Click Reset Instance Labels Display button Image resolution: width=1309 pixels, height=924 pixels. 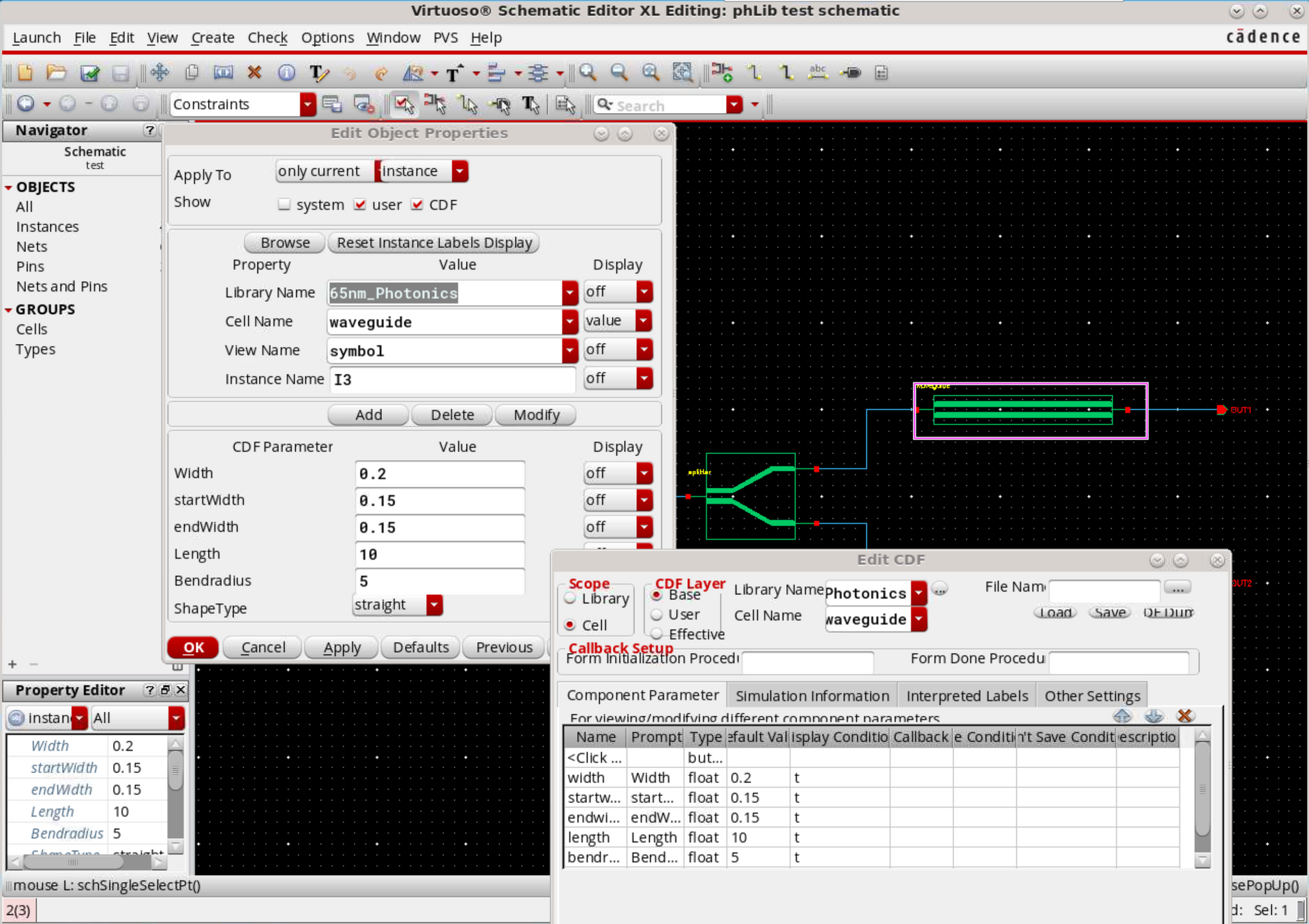coord(434,243)
